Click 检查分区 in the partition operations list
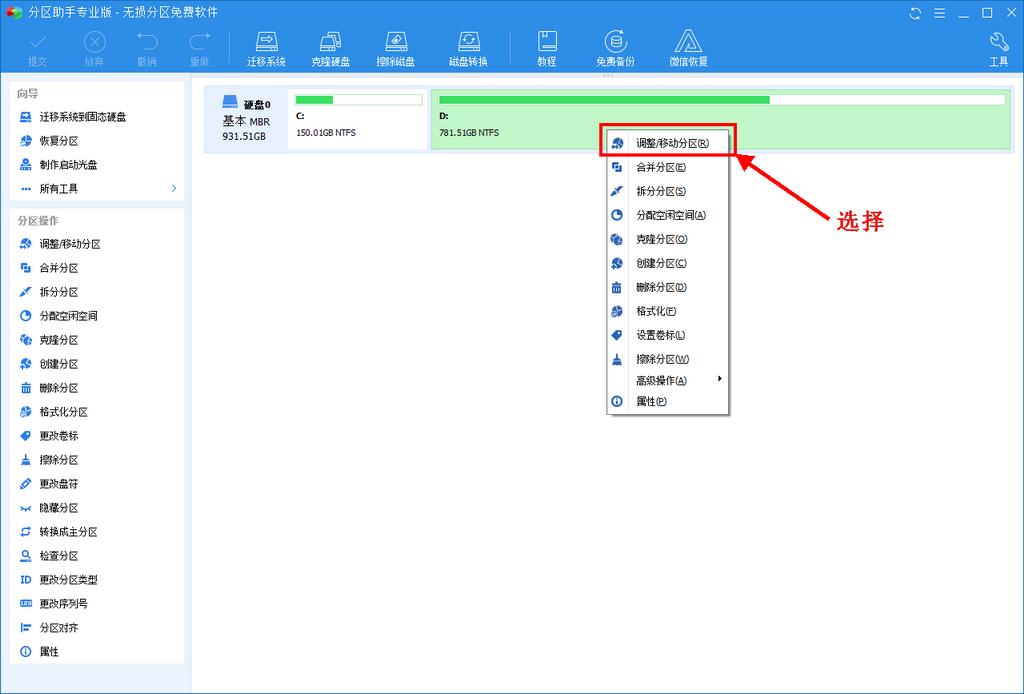Image resolution: width=1024 pixels, height=694 pixels. [x=59, y=556]
